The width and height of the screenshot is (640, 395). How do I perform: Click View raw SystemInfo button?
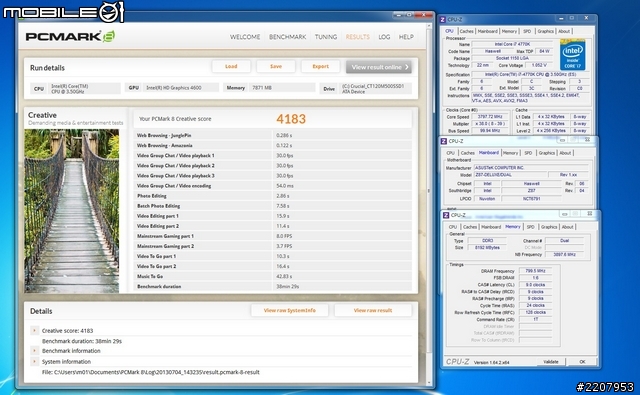[x=289, y=311]
